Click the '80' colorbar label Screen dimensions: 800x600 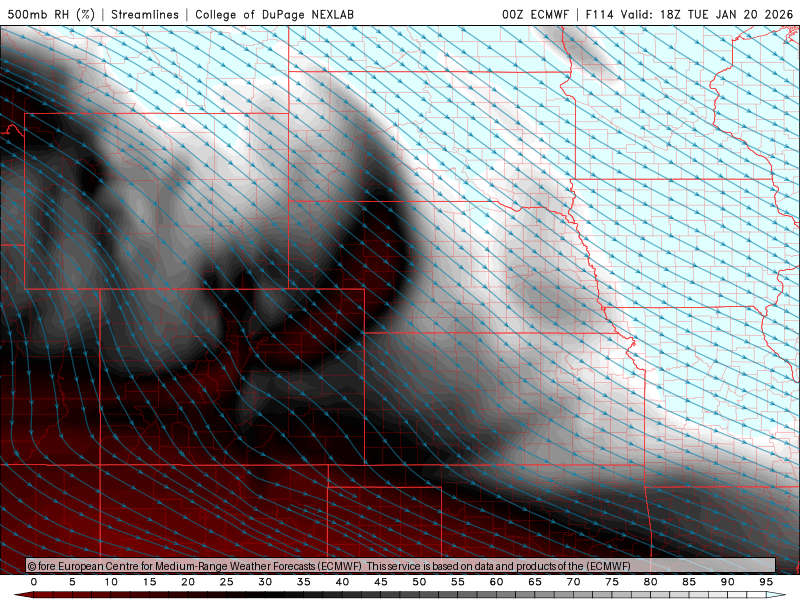click(x=651, y=582)
